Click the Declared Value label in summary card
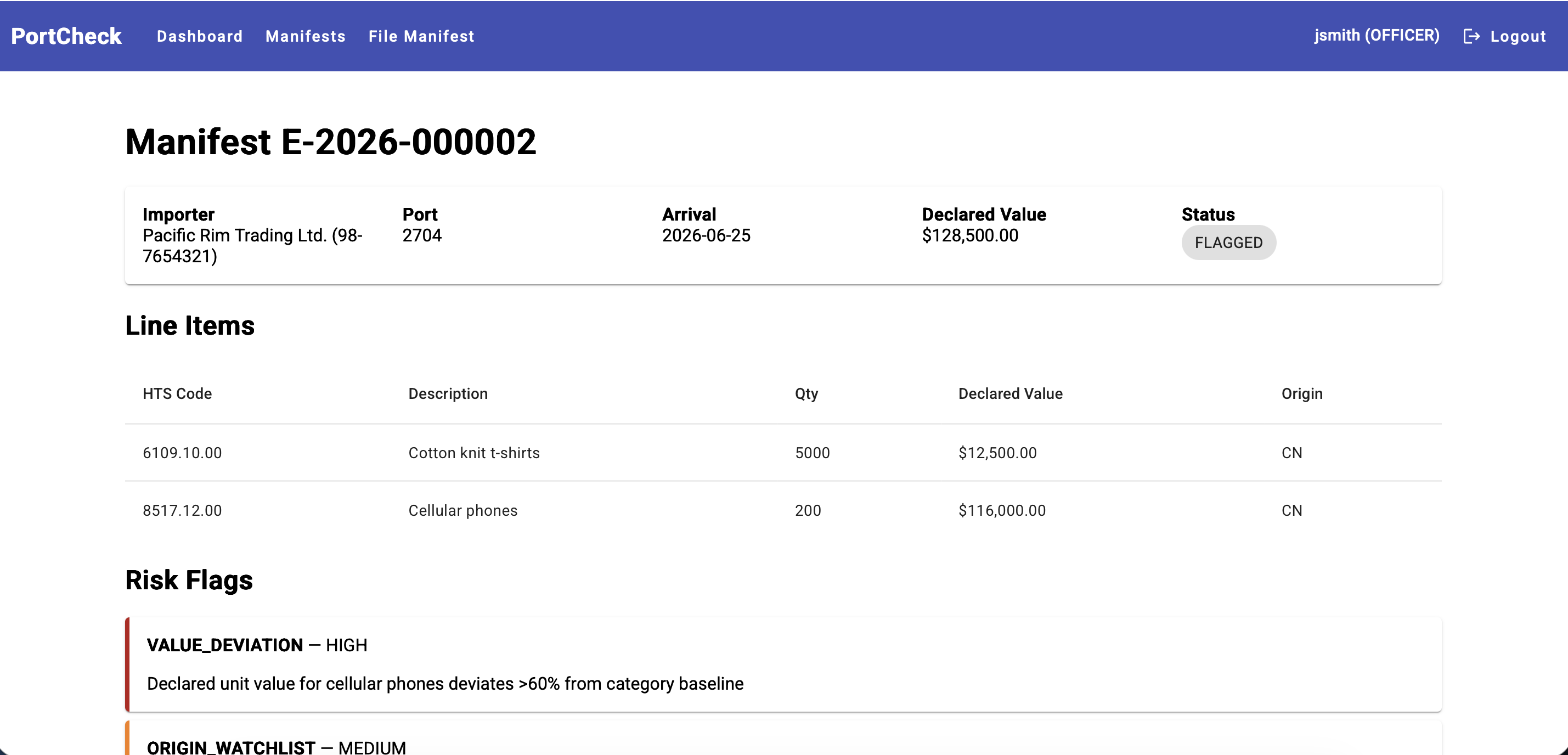This screenshot has width=1568, height=755. click(984, 215)
